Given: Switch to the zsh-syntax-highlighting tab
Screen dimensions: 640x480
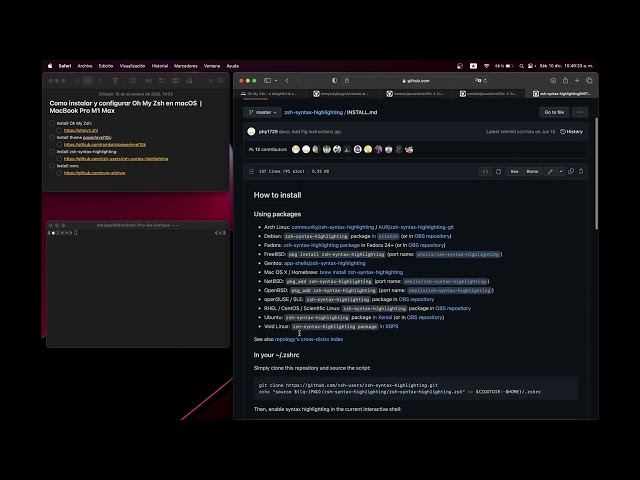Looking at the screenshot, I should coord(562,93).
